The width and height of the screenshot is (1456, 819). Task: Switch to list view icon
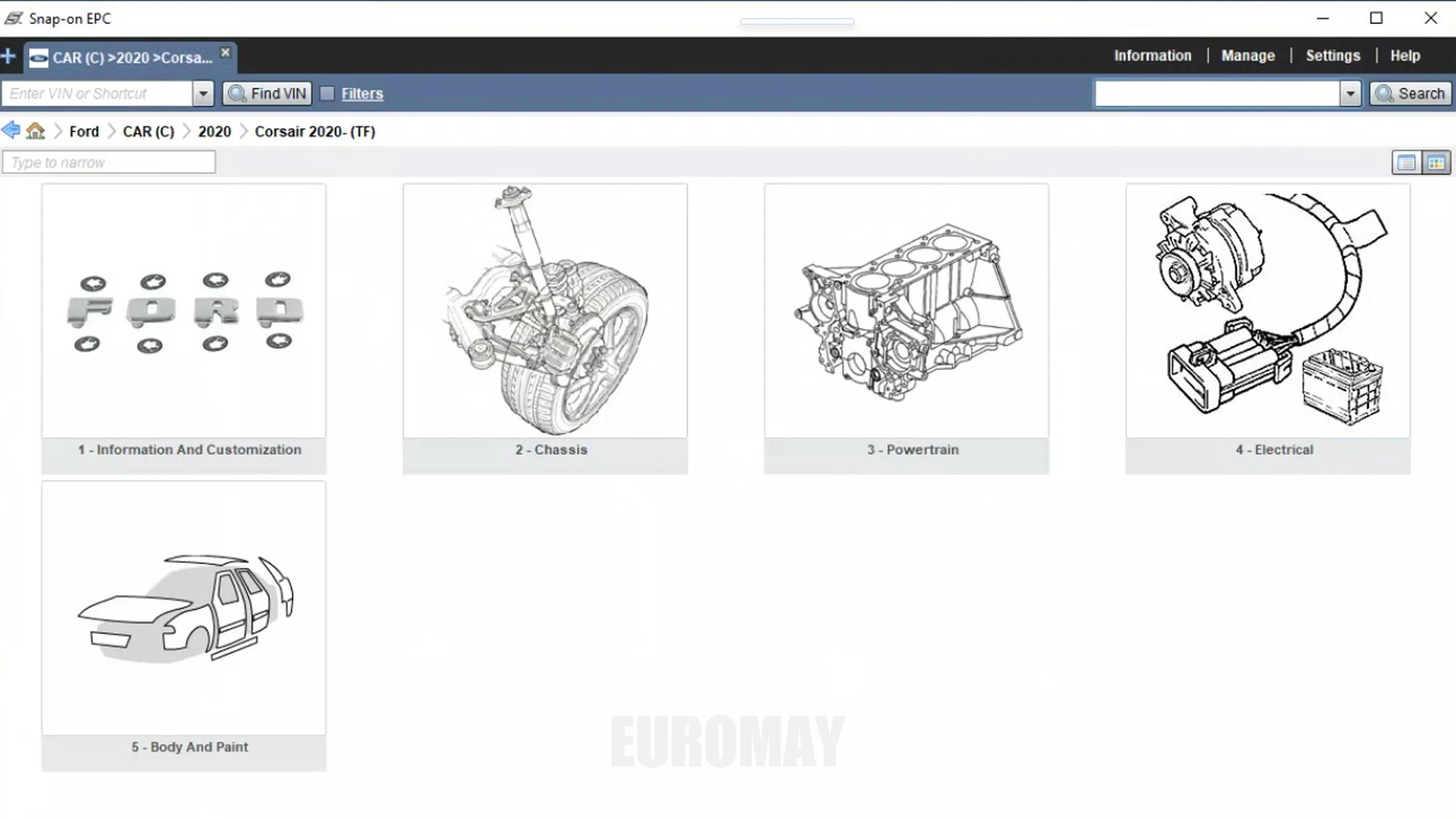coord(1406,162)
